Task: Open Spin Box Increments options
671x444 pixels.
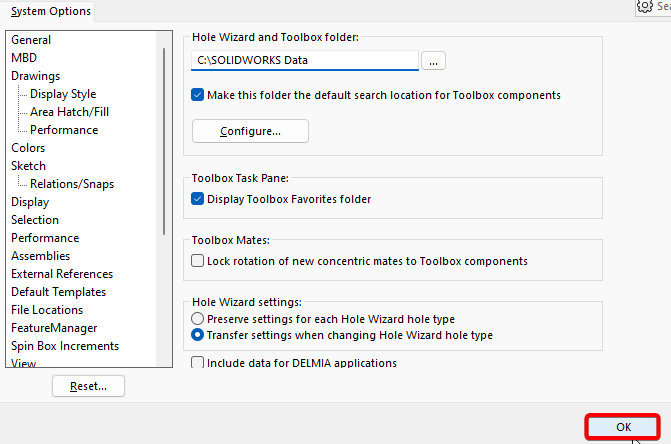Action: (x=65, y=346)
